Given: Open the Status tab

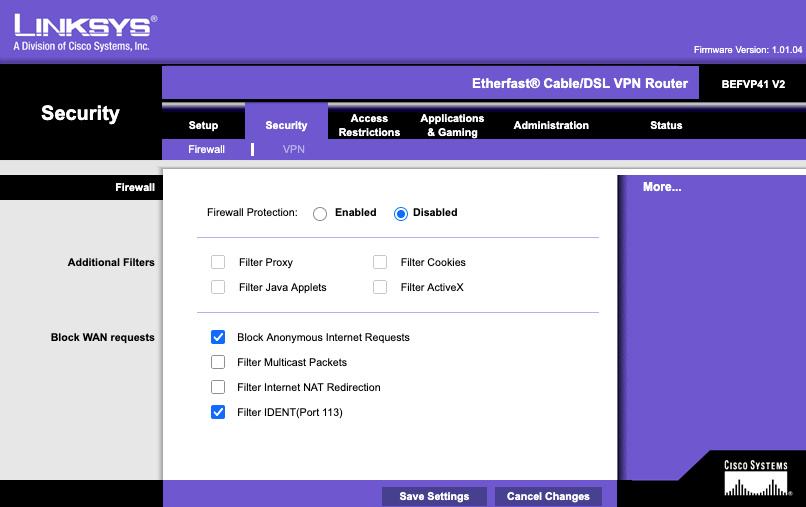Looking at the screenshot, I should point(666,125).
